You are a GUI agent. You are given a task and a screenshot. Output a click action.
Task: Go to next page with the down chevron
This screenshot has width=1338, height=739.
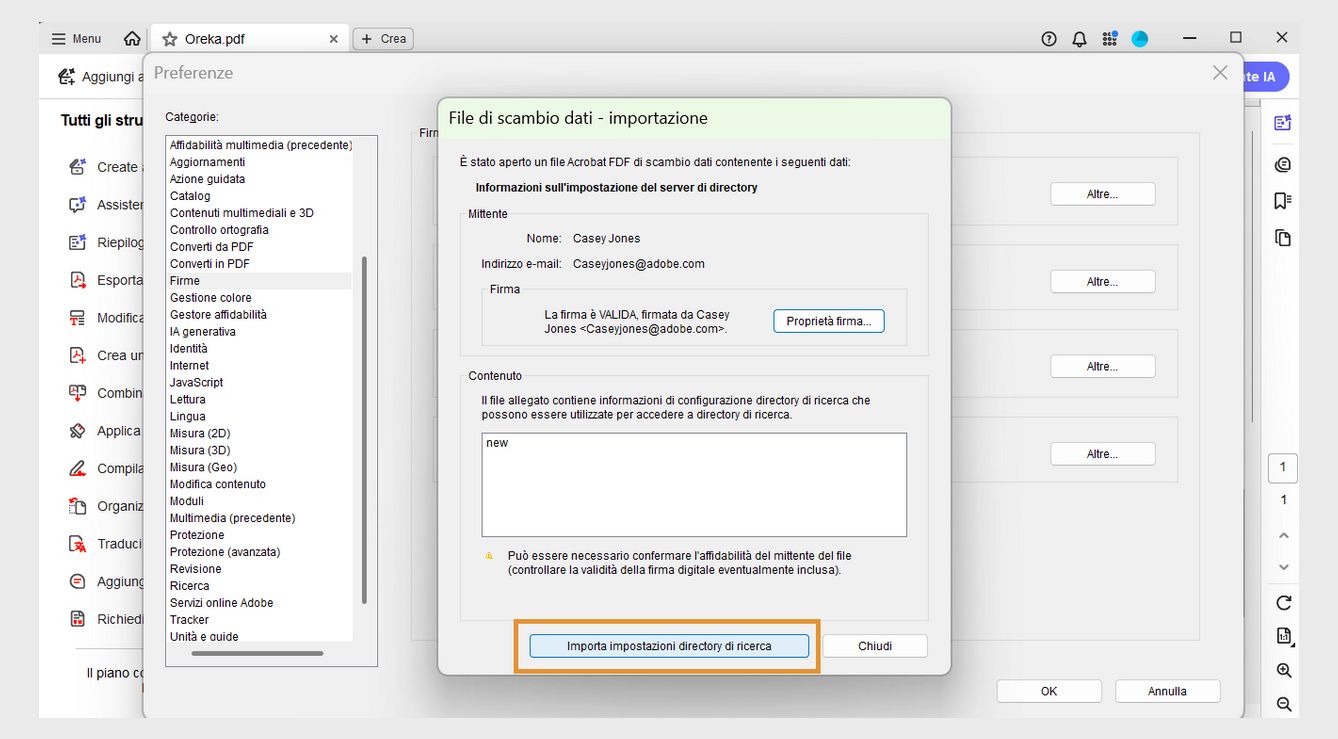pyautogui.click(x=1284, y=568)
